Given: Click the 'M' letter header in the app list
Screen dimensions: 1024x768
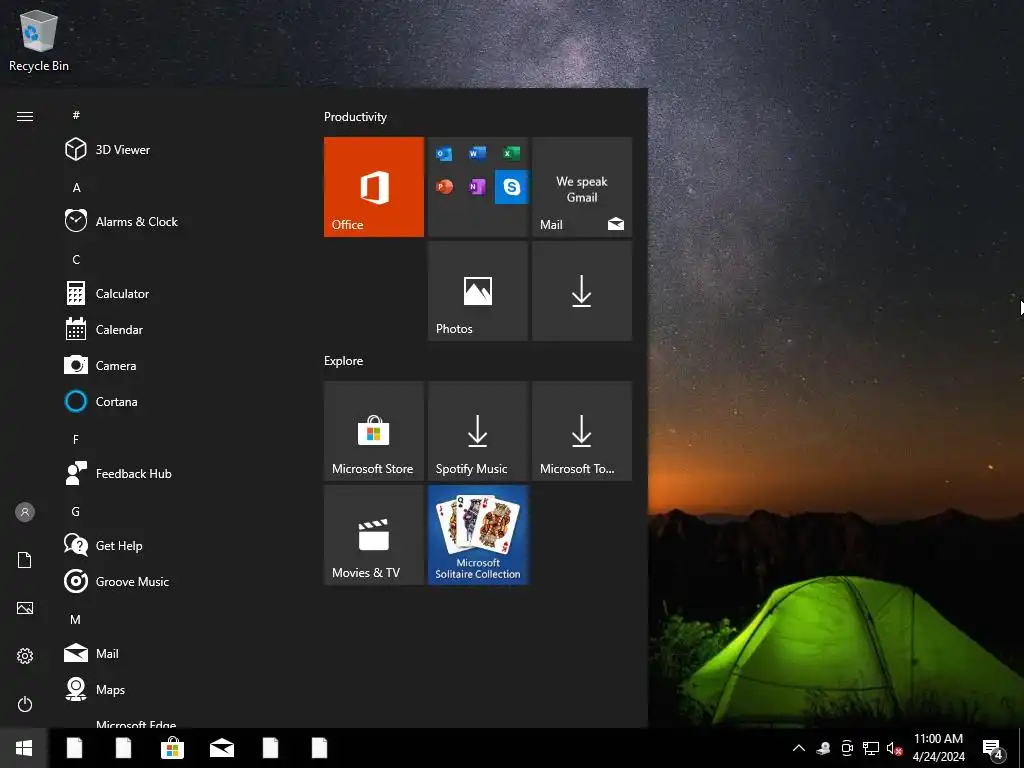Looking at the screenshot, I should pyautogui.click(x=75, y=619).
